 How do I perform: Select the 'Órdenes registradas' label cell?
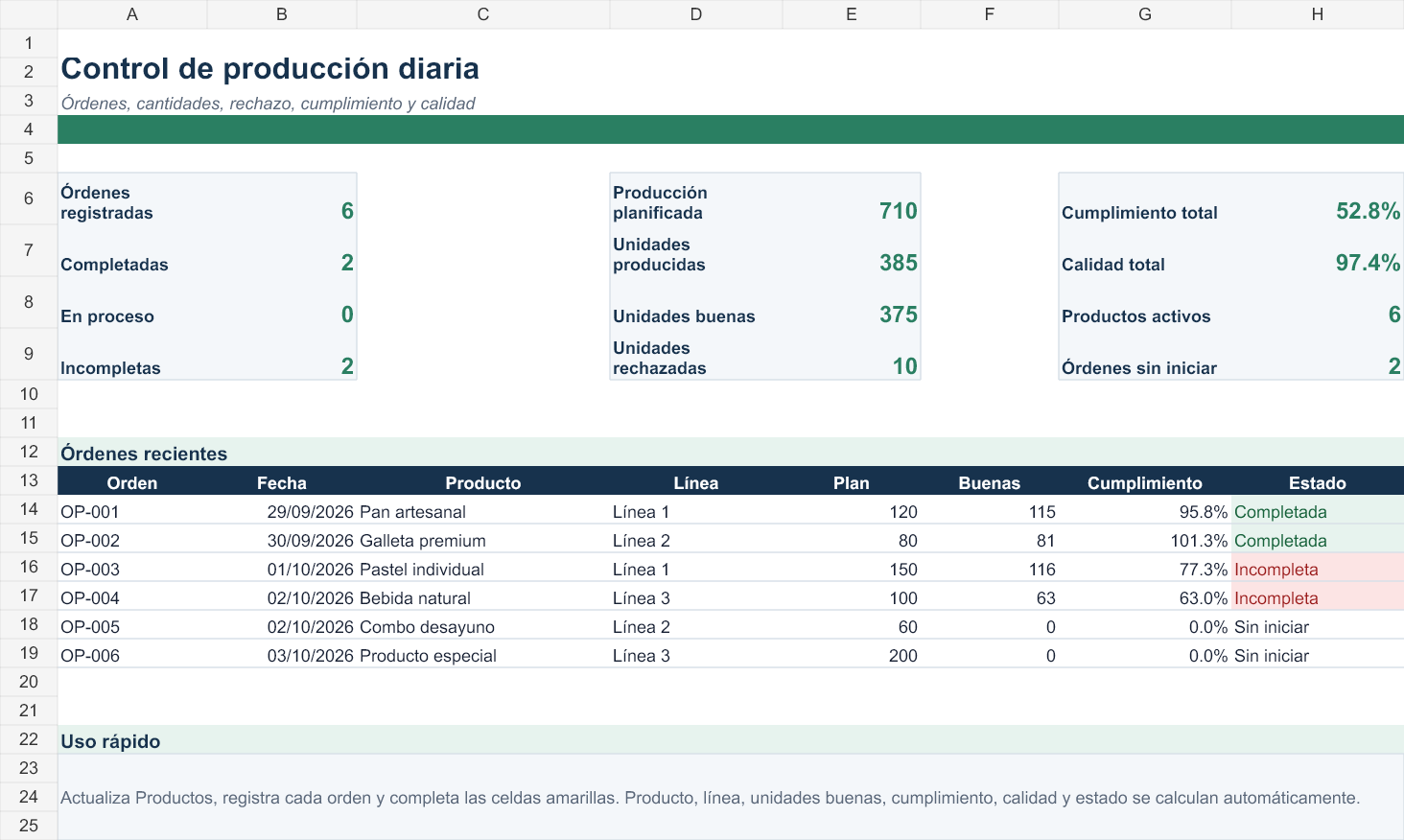click(x=132, y=198)
